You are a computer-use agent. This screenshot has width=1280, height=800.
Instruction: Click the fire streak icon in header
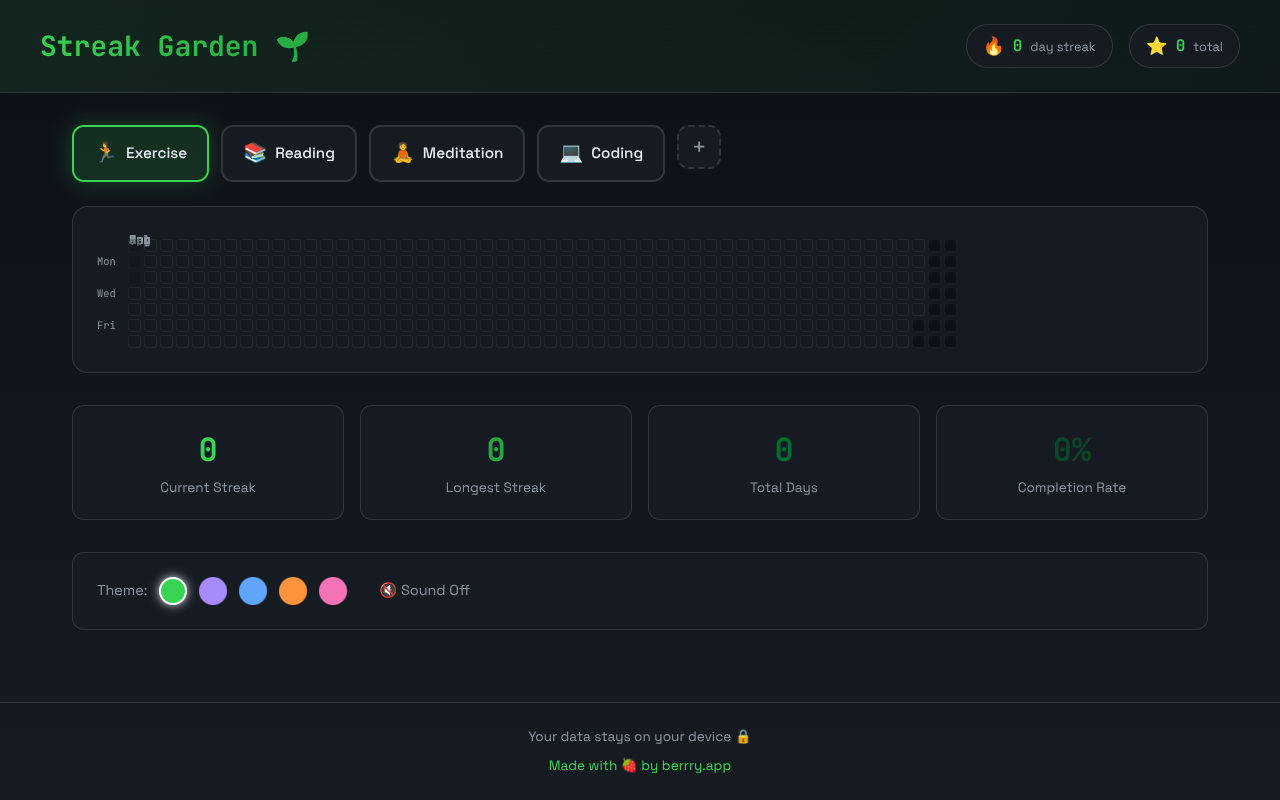993,45
